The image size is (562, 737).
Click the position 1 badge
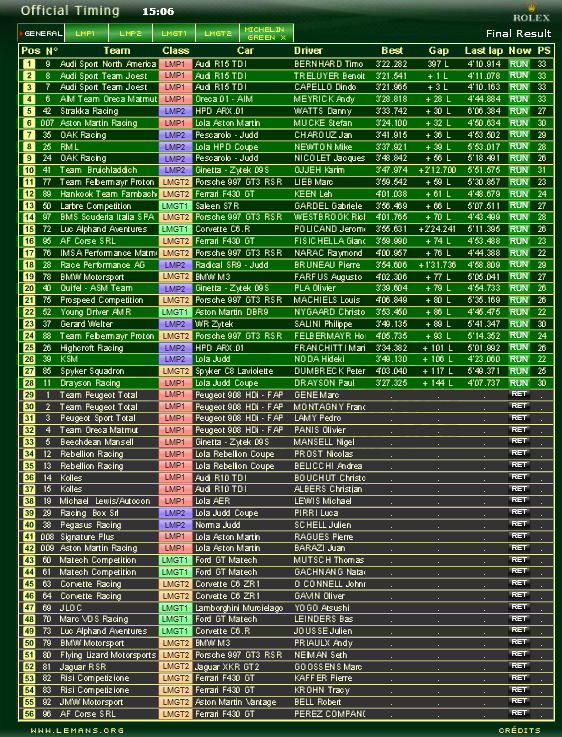pyautogui.click(x=29, y=64)
